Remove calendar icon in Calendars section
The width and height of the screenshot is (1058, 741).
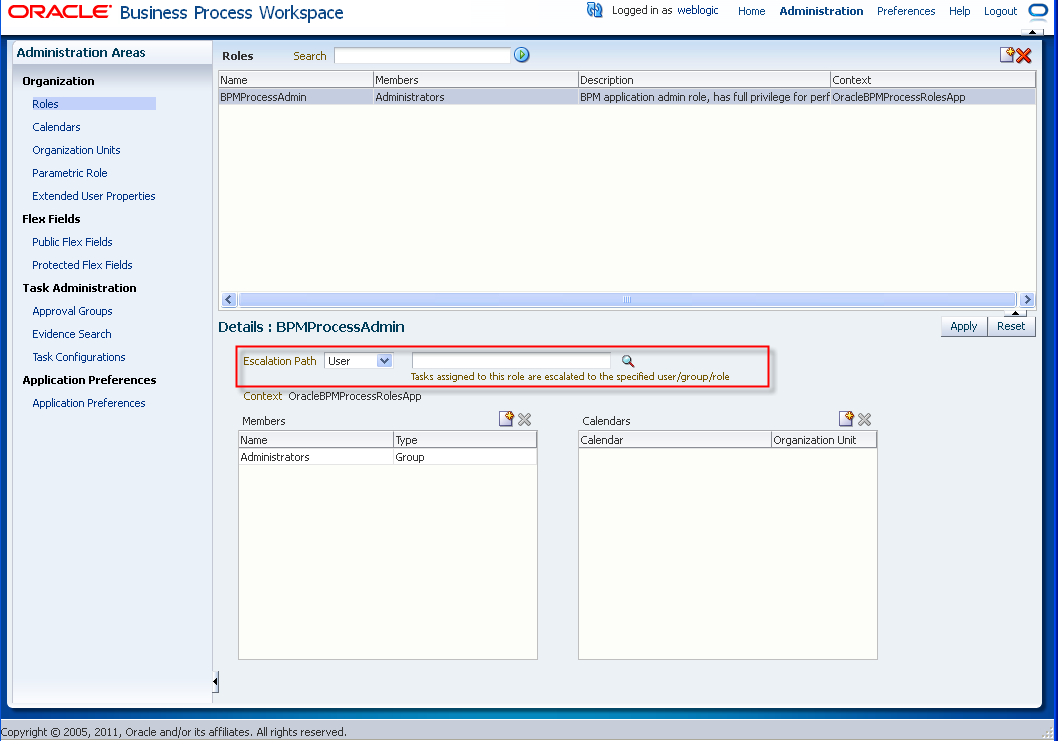[864, 420]
